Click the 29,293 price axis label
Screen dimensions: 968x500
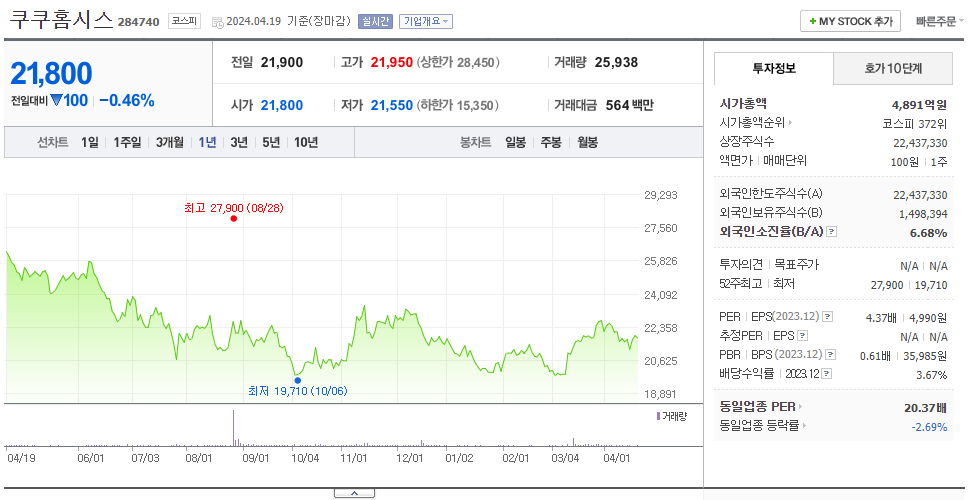click(x=661, y=195)
